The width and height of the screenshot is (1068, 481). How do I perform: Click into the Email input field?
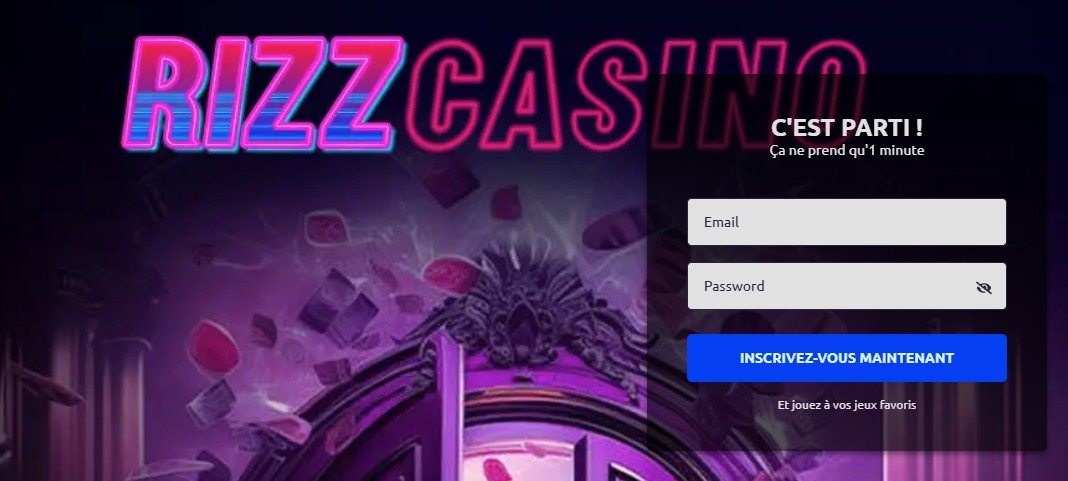pyautogui.click(x=847, y=222)
